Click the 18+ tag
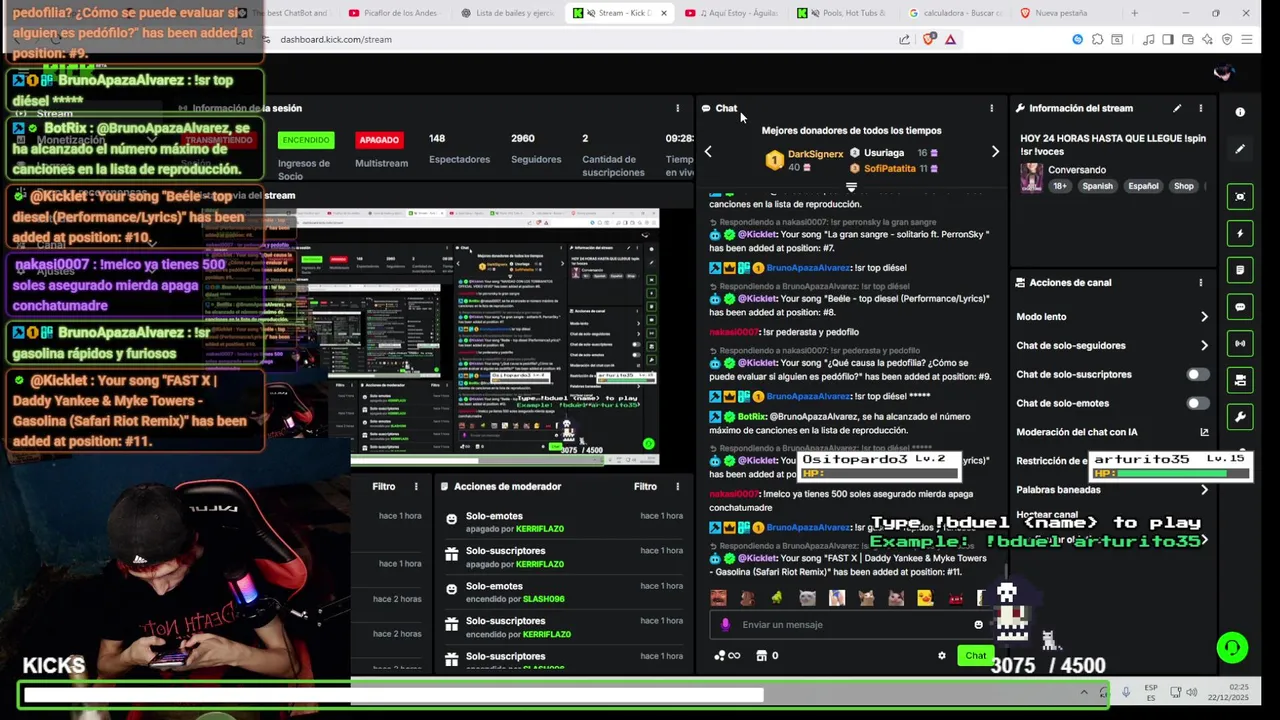Viewport: 1280px width, 720px height. [x=1060, y=186]
